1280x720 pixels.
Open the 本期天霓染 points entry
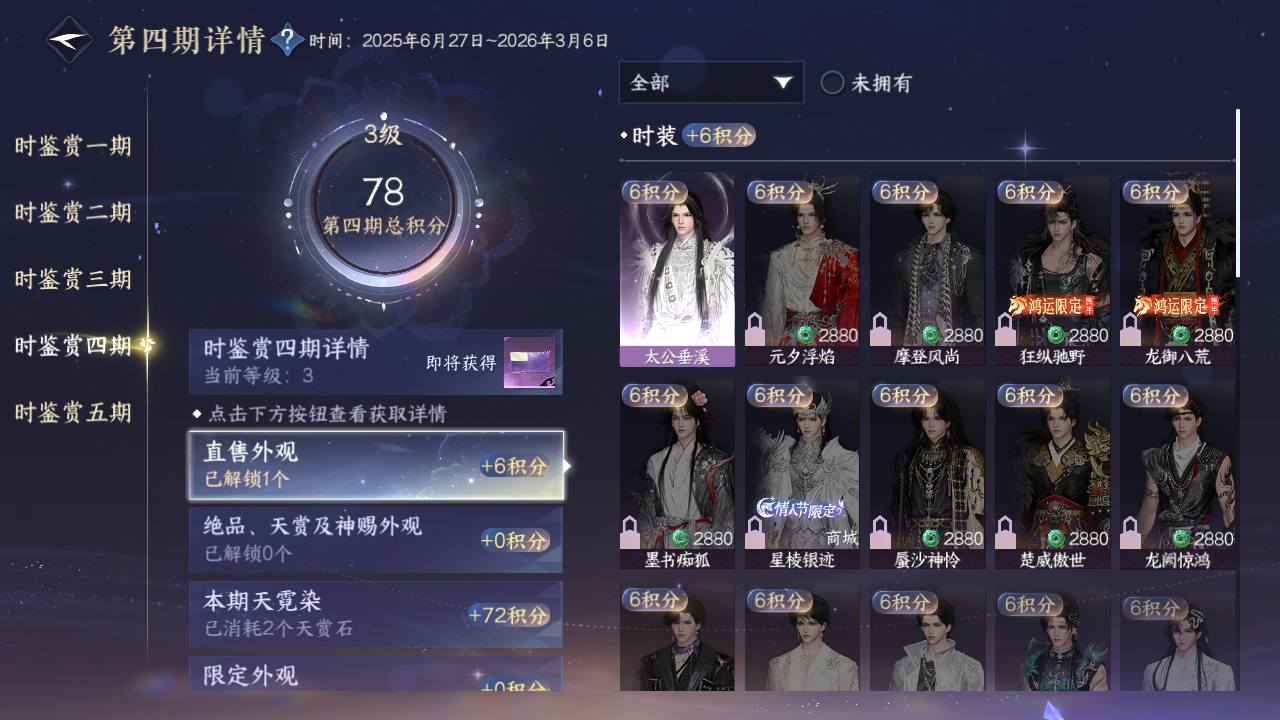coord(376,614)
